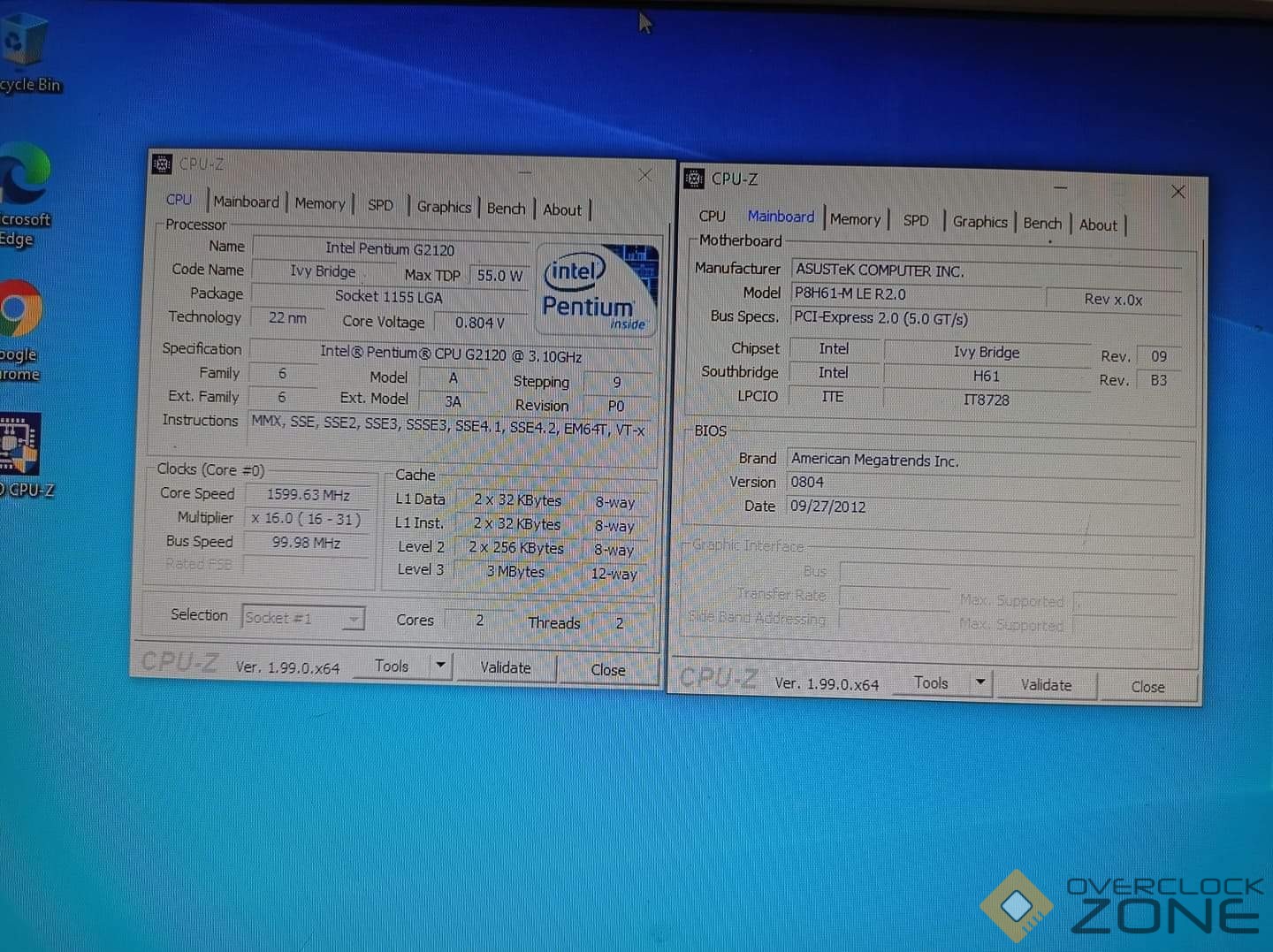Click Close button in left CPU-Z window
Screen dimensions: 1273x952
[608, 670]
